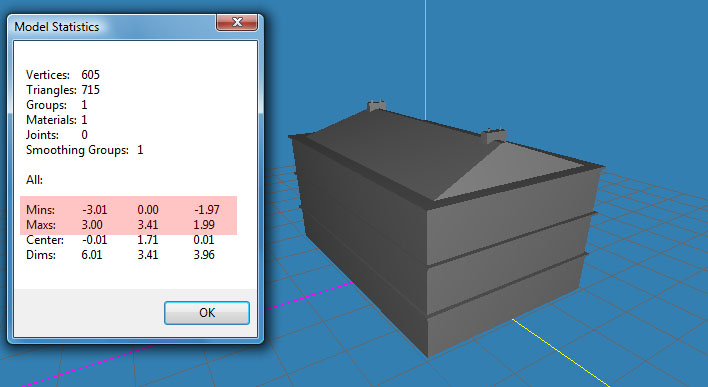Click the Smoothing Groups: label
This screenshot has height=387, width=708.
(77, 150)
